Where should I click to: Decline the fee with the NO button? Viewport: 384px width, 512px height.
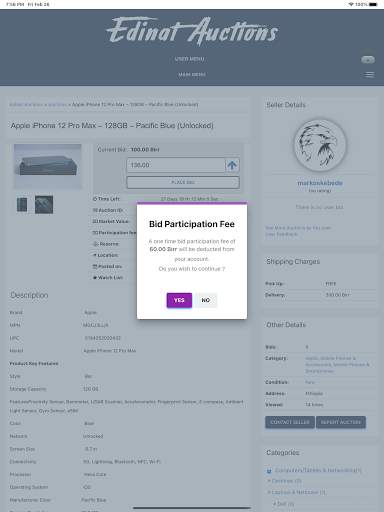206,300
